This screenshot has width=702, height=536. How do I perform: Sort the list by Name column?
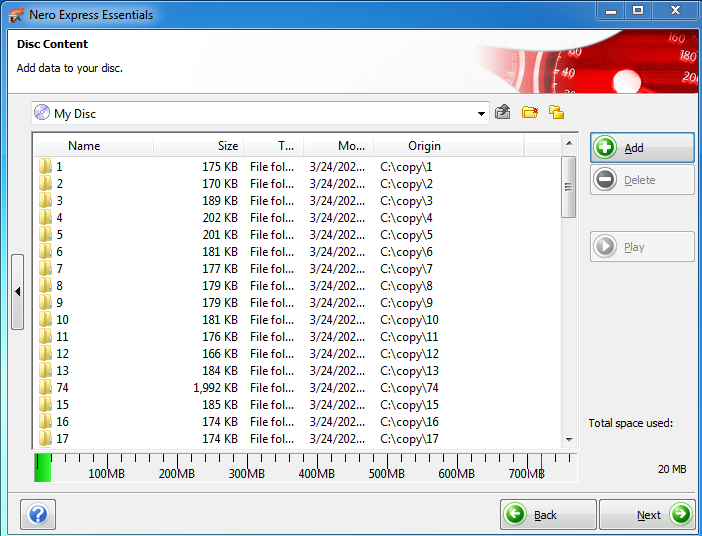pyautogui.click(x=94, y=146)
